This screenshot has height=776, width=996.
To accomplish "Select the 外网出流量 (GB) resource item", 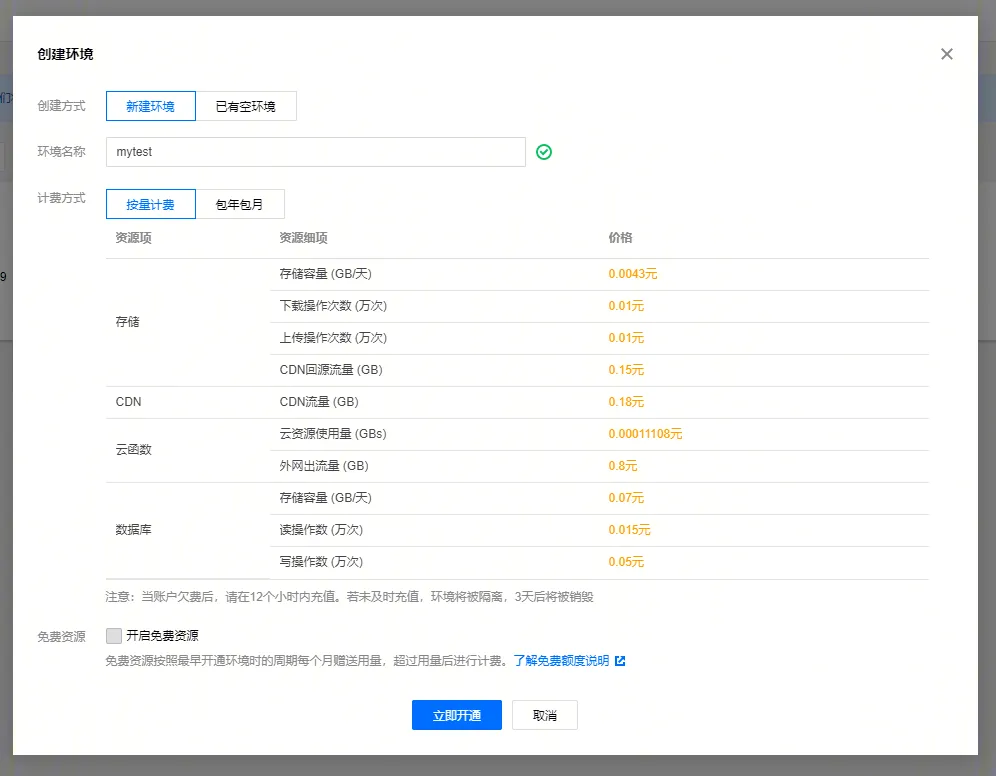I will pyautogui.click(x=324, y=466).
